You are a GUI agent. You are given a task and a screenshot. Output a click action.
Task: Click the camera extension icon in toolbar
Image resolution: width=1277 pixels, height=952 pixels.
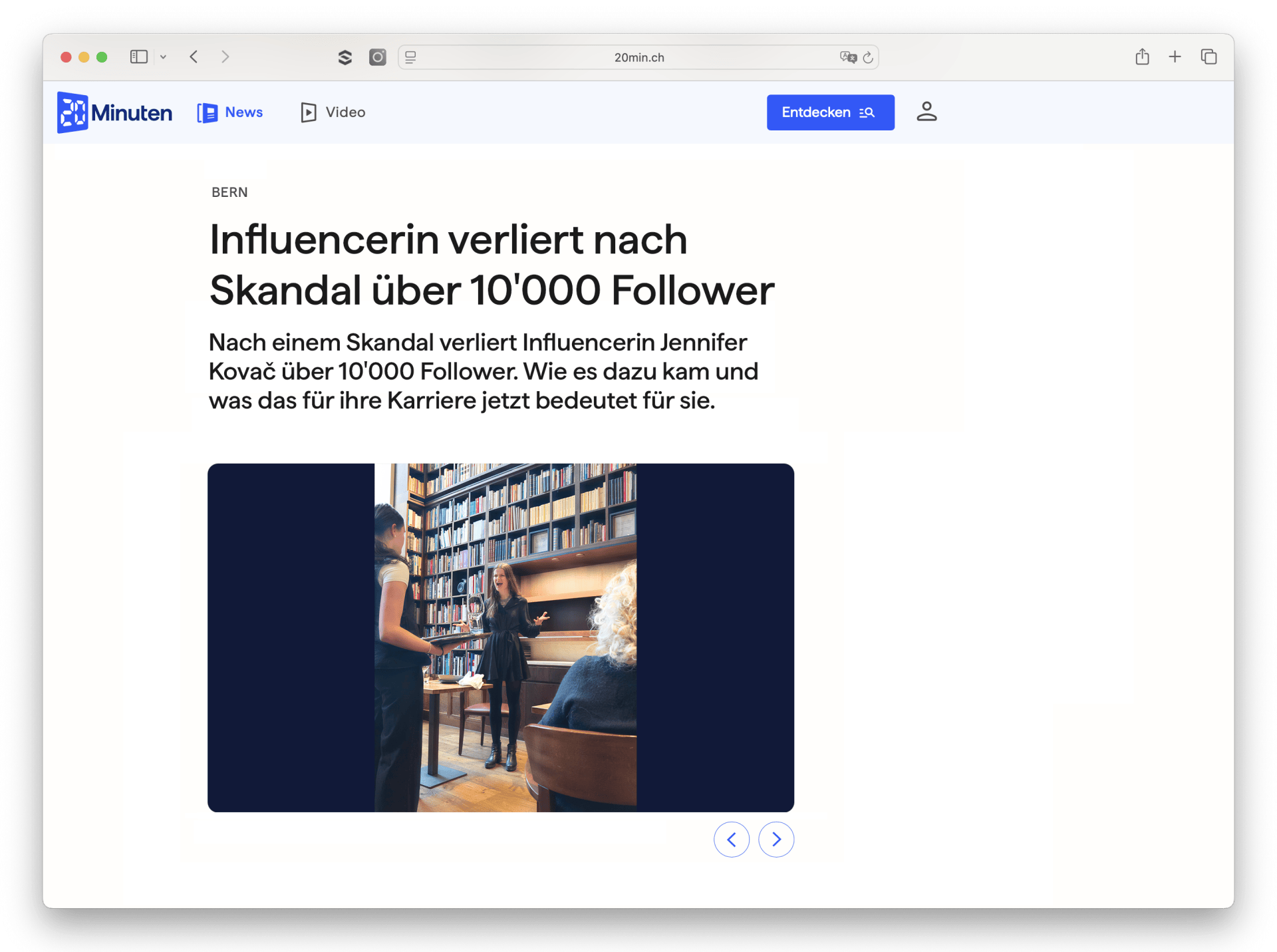pos(377,57)
